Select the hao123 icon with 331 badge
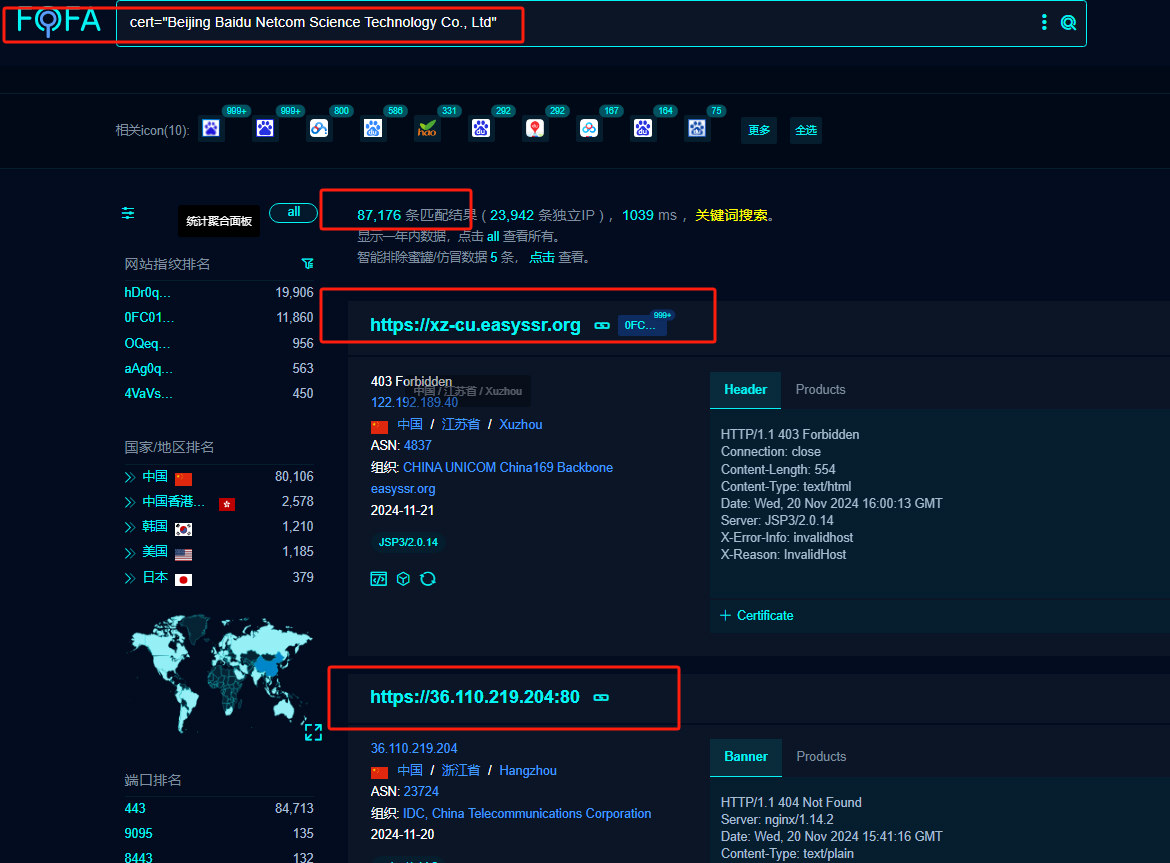This screenshot has width=1170, height=863. click(428, 129)
